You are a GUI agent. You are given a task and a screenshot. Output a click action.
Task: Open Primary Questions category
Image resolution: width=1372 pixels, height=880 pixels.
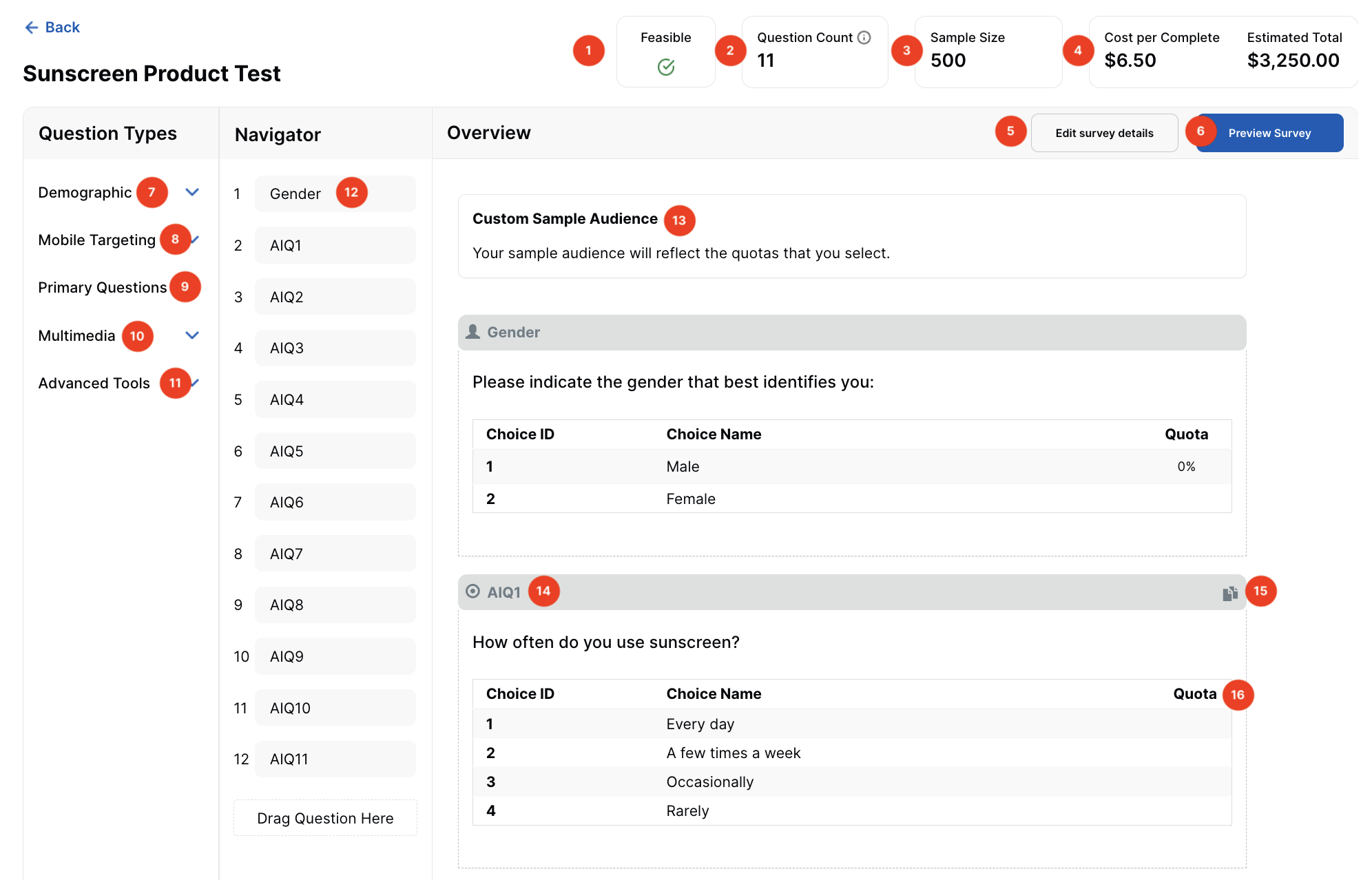[103, 288]
